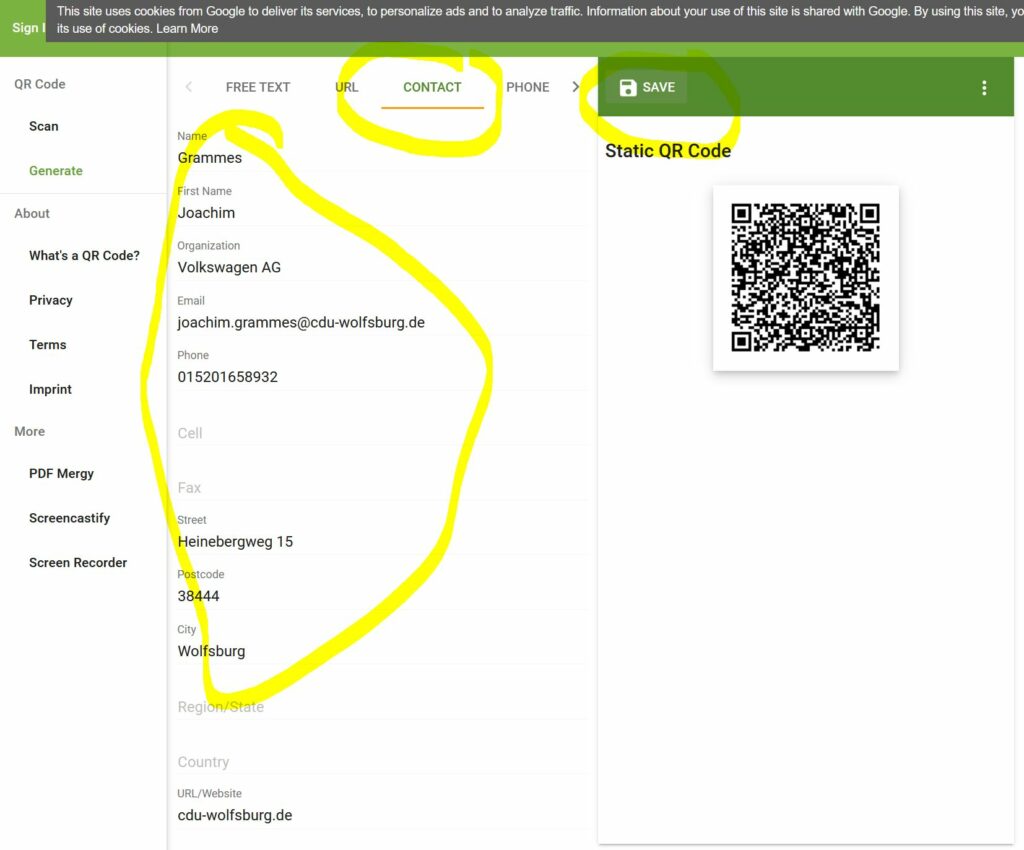Focus the Organization field
This screenshot has width=1024, height=850.
pyautogui.click(x=382, y=267)
